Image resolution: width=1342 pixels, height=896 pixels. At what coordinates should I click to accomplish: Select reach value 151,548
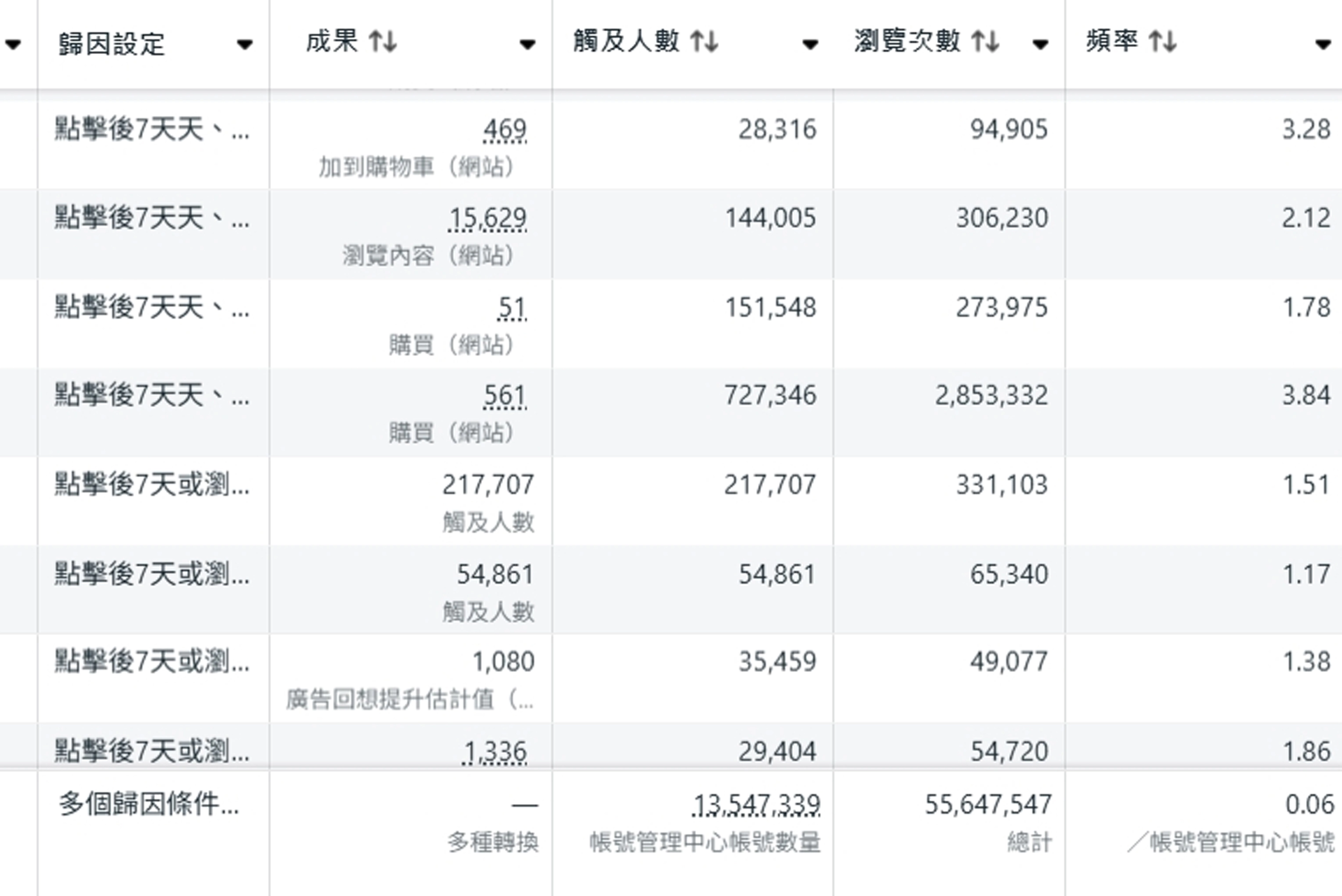[x=770, y=308]
